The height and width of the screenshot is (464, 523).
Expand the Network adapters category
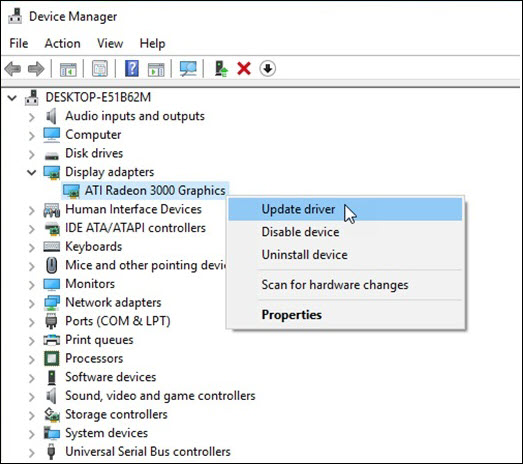32,304
